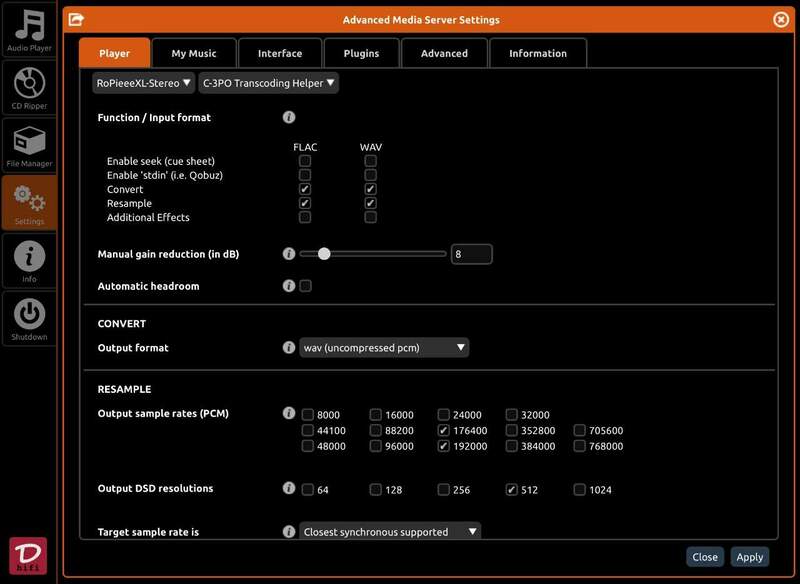
Task: Switch to the My Music tab
Action: tap(194, 53)
